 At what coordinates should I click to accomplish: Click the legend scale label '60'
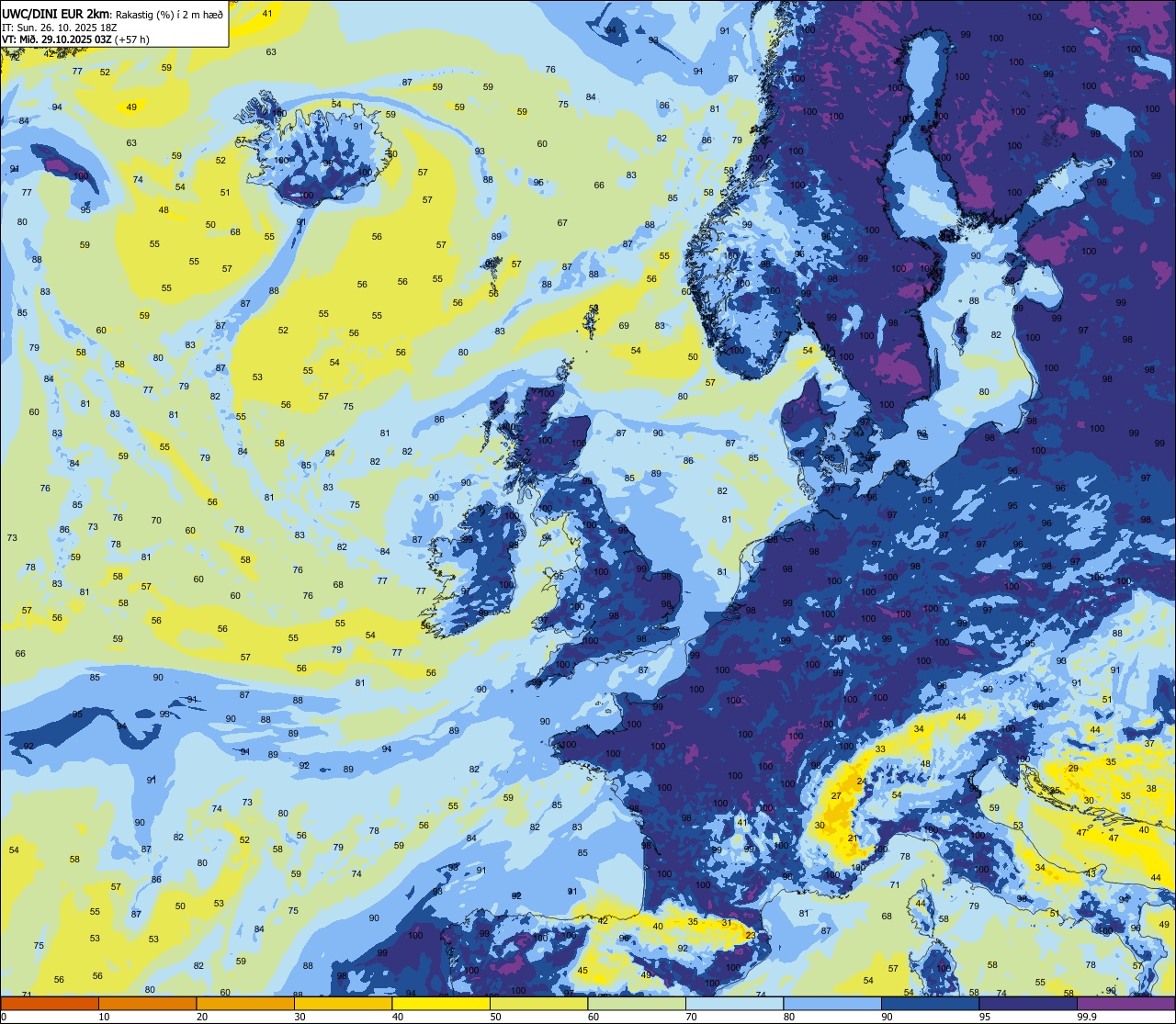point(594,1017)
